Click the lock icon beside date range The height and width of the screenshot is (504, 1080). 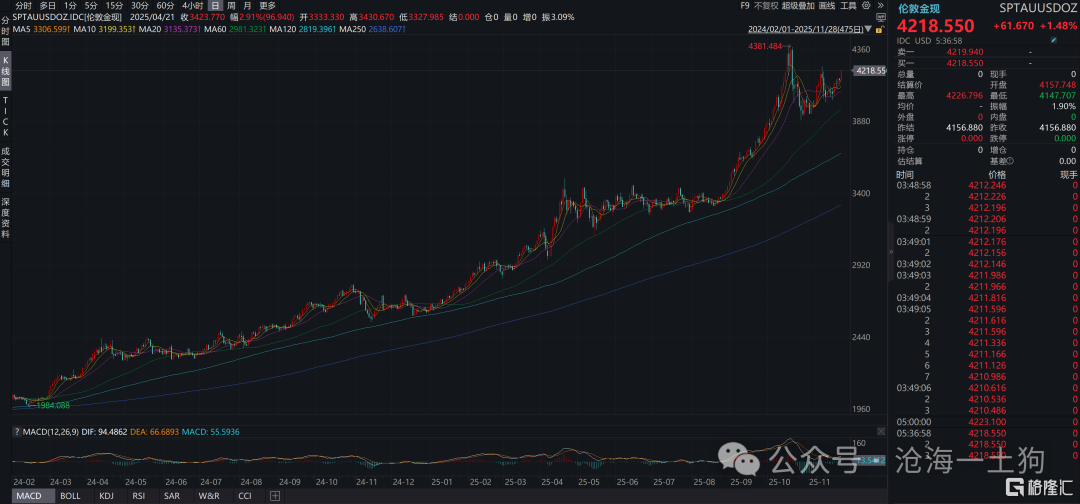[x=880, y=30]
